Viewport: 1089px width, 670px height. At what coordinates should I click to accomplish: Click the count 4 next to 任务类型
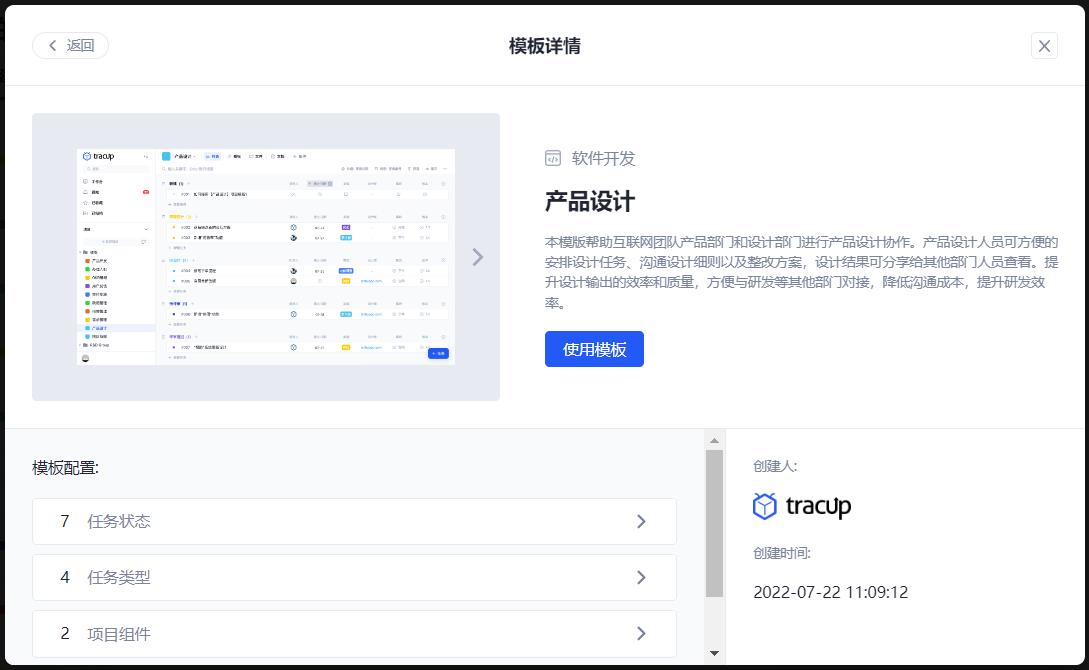pos(64,577)
